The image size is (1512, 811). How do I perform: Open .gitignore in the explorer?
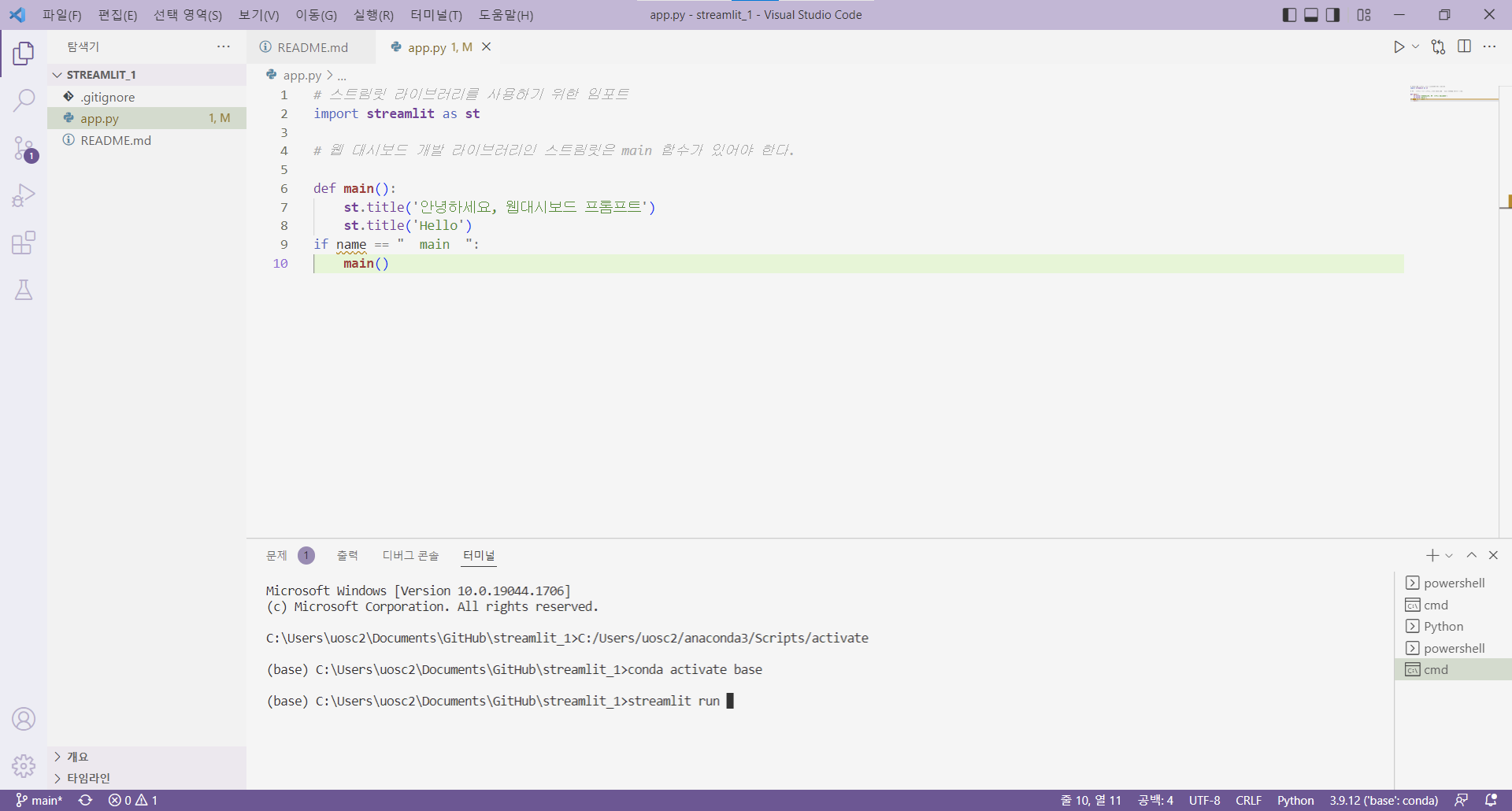coord(146,97)
